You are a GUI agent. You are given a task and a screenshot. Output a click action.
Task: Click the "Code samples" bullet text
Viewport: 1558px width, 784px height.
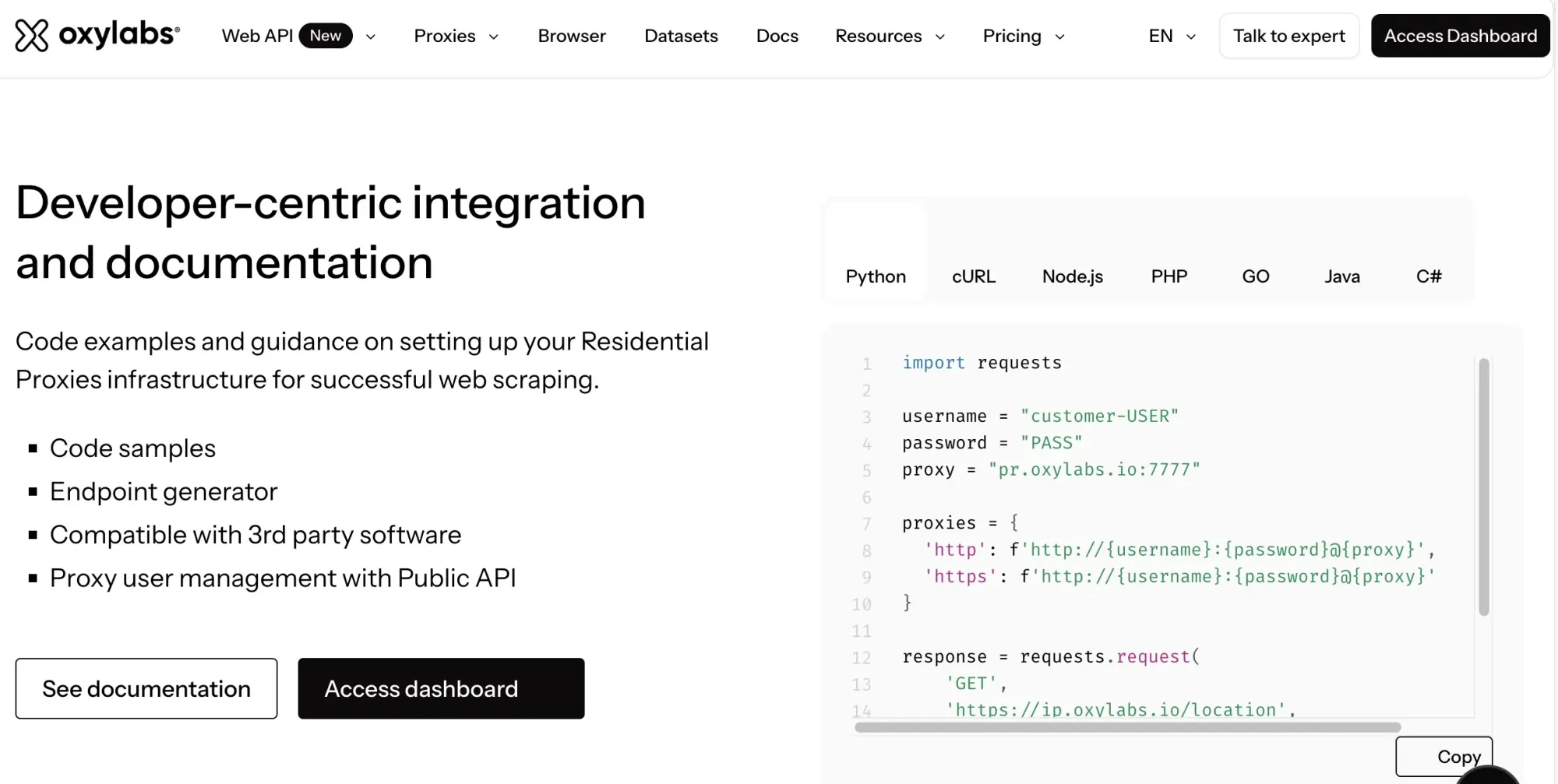coord(132,448)
